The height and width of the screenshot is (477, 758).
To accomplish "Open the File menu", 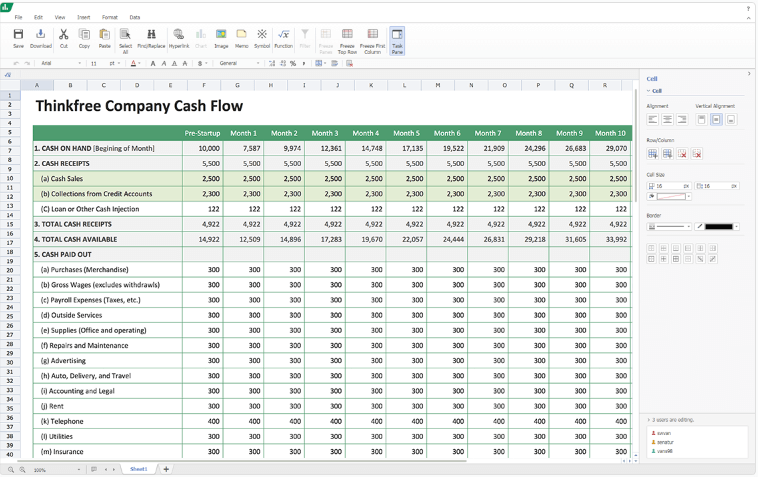I will (18, 17).
